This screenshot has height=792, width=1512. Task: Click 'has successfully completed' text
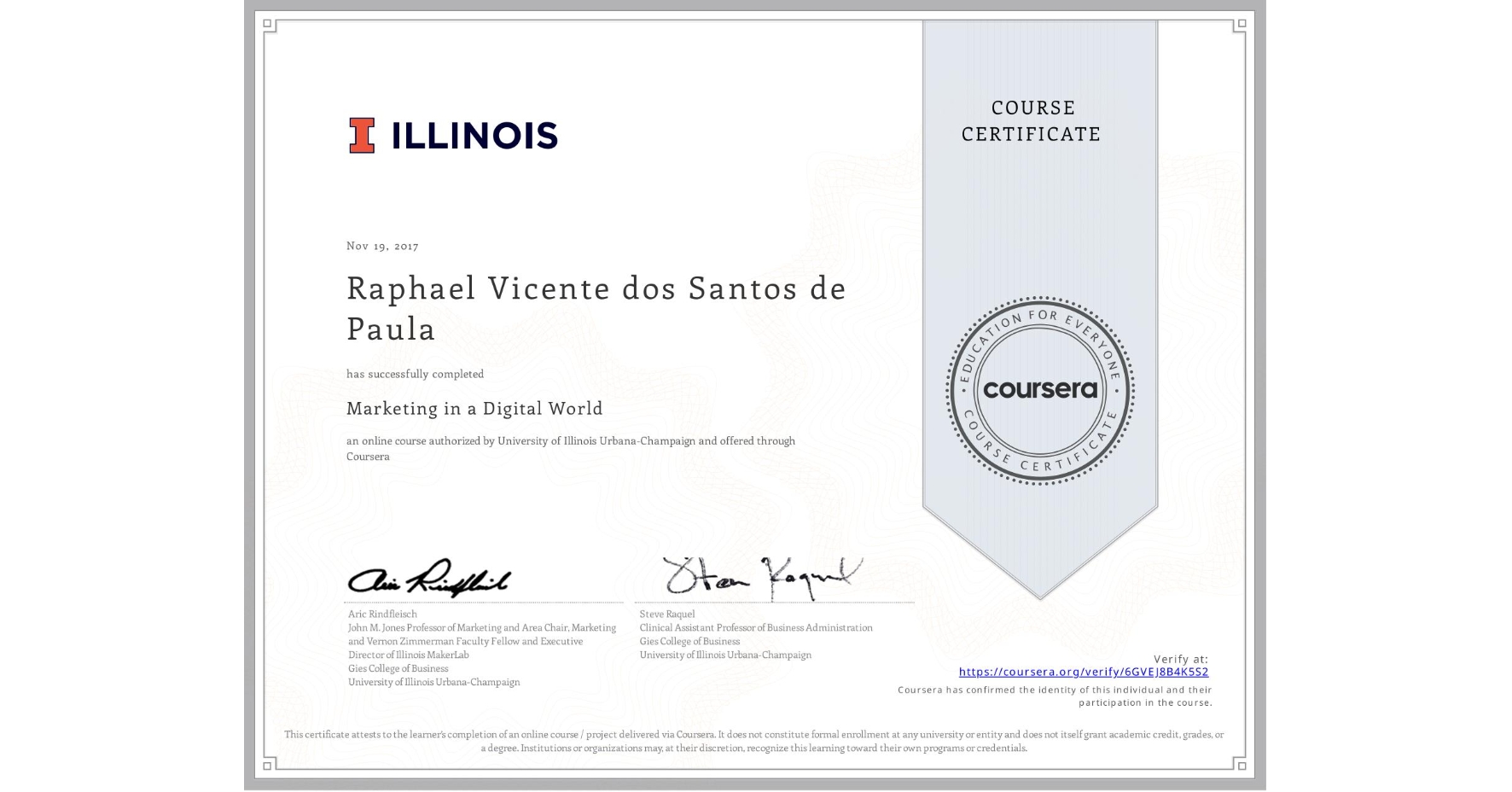415,374
